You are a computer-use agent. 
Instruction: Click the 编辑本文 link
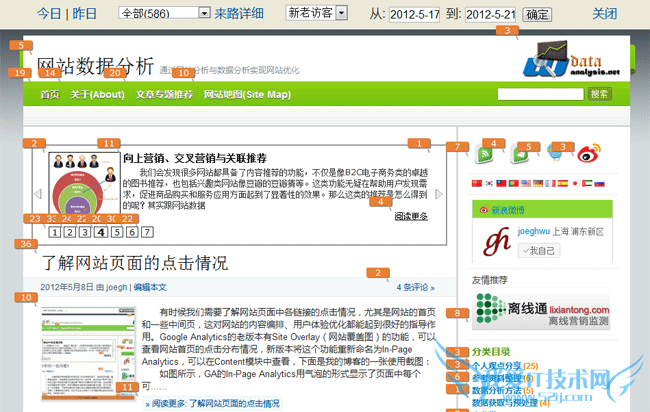click(x=150, y=287)
